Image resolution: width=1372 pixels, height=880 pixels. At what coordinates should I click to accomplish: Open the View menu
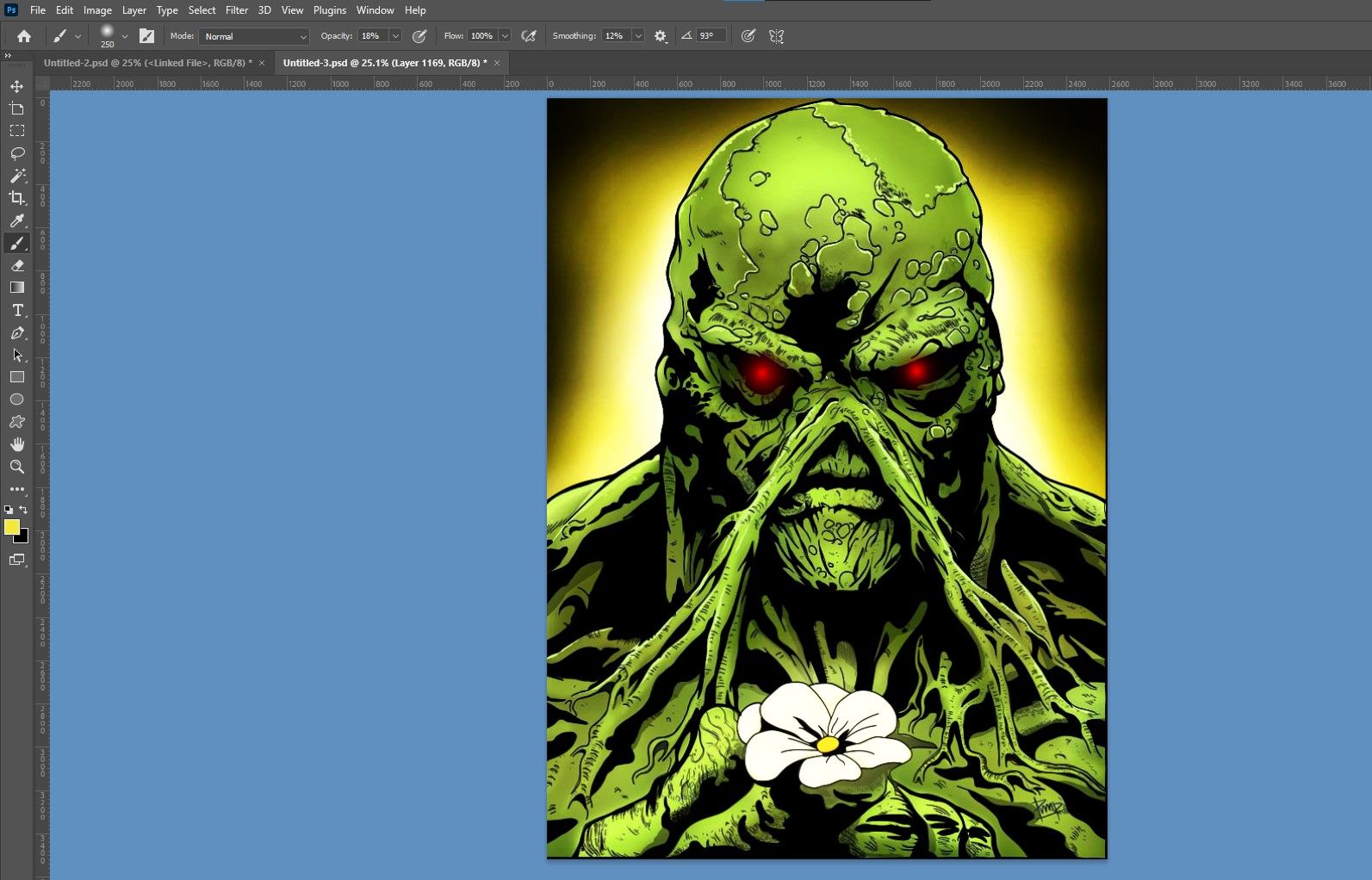[x=293, y=10]
